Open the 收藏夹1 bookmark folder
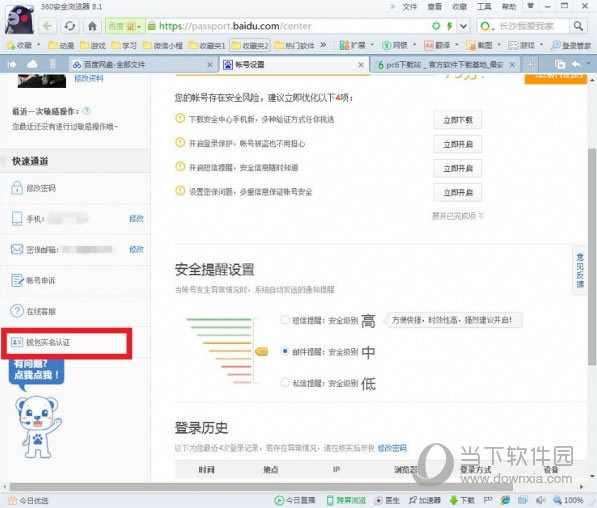The image size is (597, 508). (x=207, y=45)
